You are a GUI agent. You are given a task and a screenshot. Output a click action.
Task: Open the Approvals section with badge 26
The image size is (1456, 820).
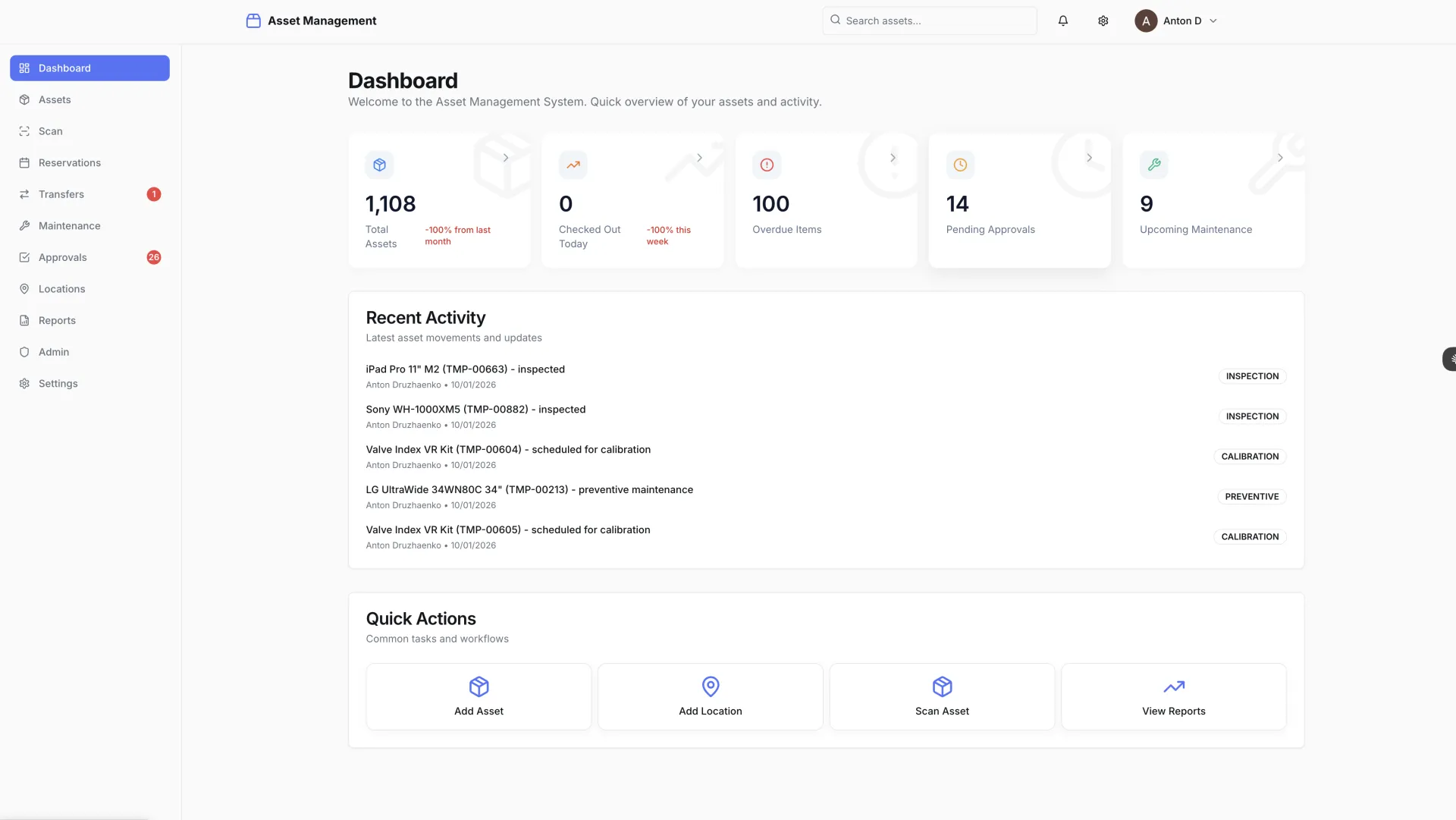coord(63,257)
